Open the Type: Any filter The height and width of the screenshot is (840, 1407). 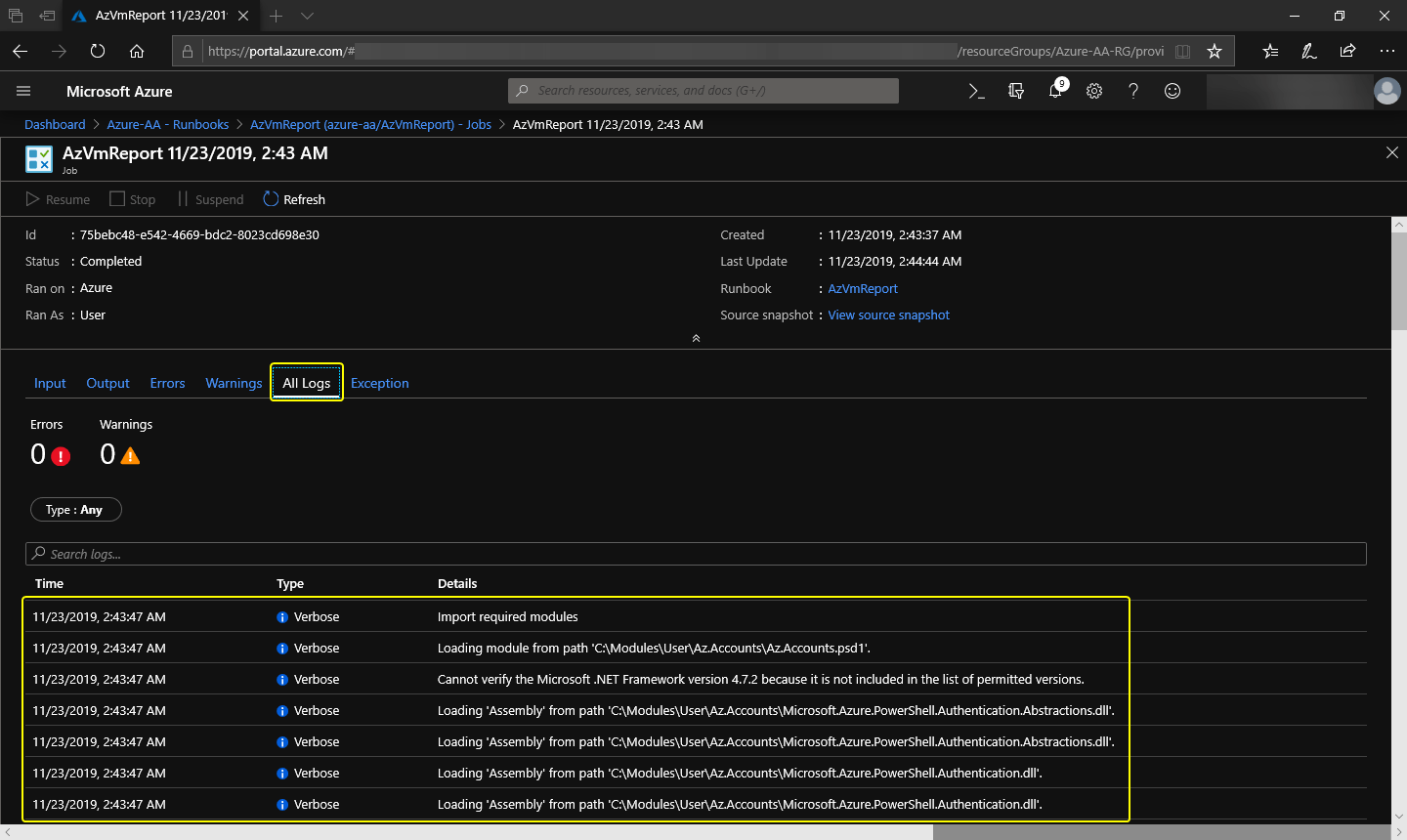pos(75,510)
